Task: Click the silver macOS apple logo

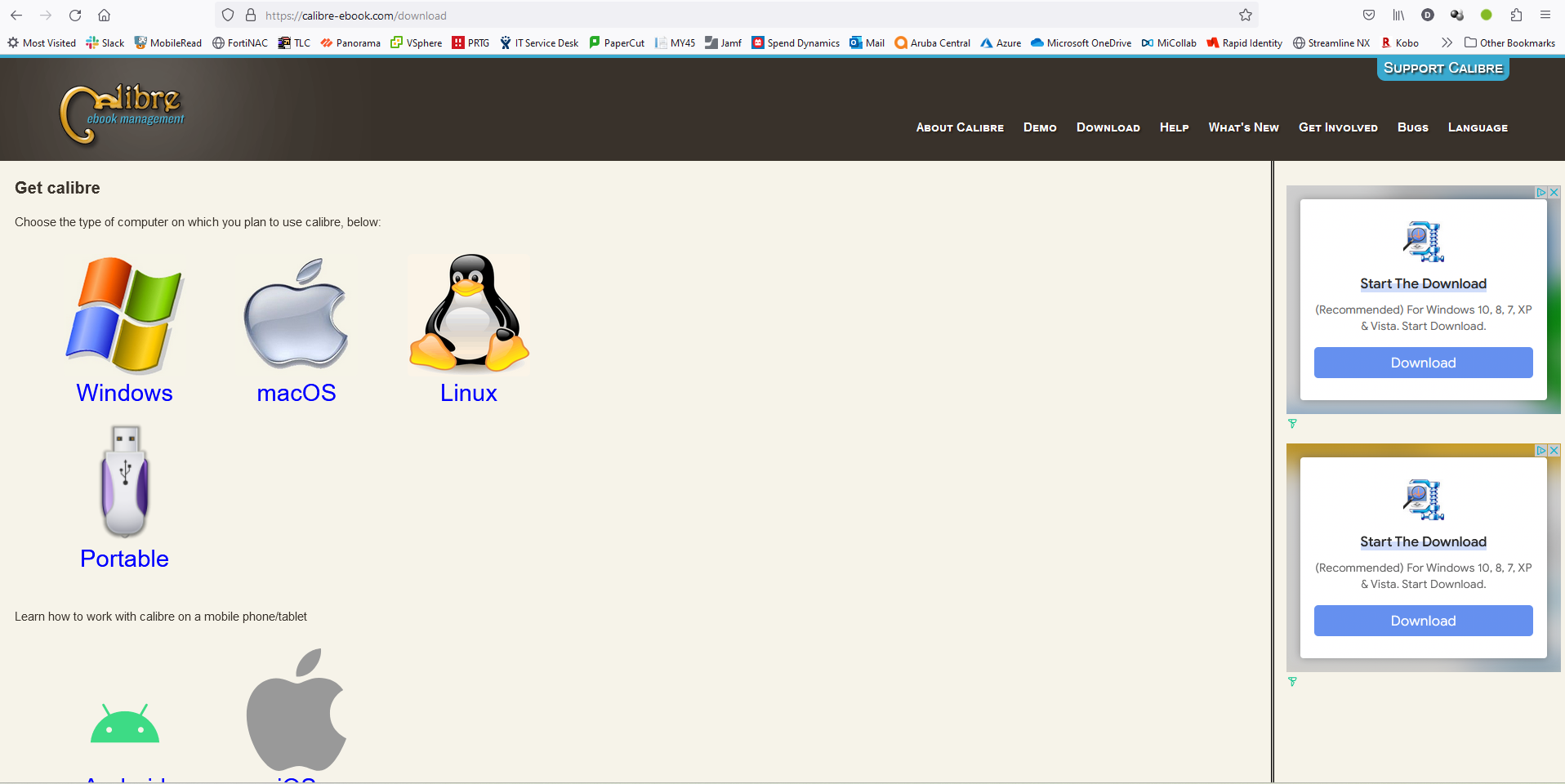Action: point(297,314)
